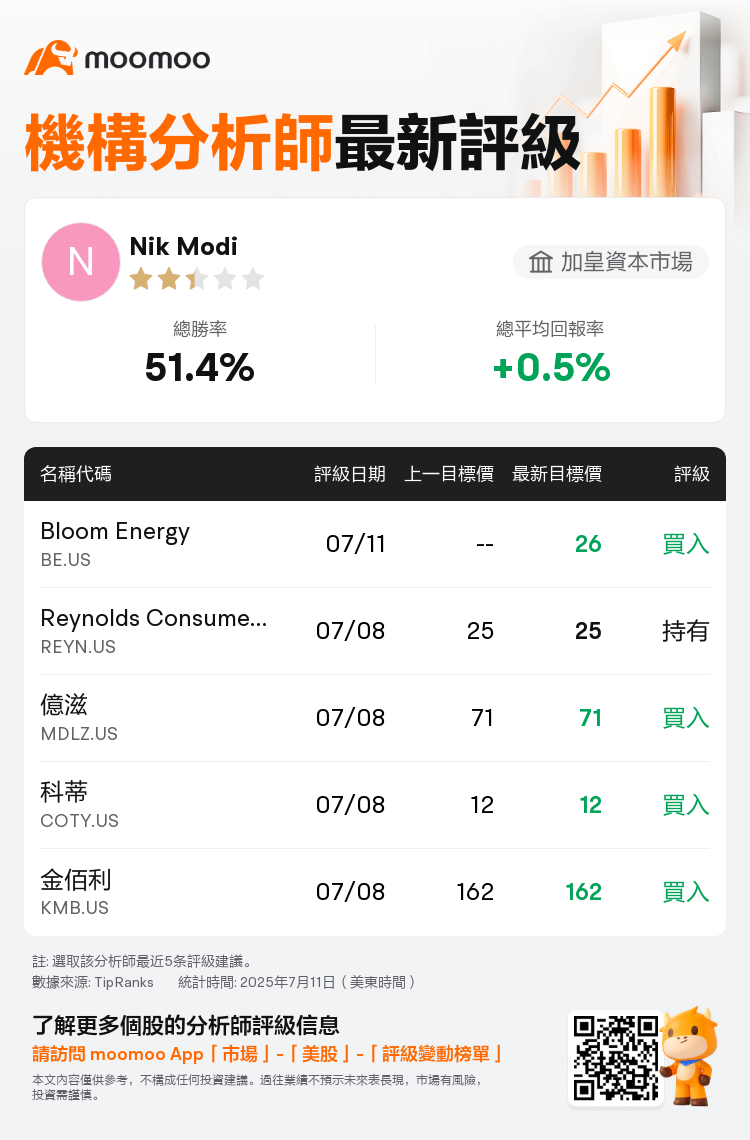
Task: Click the 最新目標價 column header
Action: pos(557,474)
